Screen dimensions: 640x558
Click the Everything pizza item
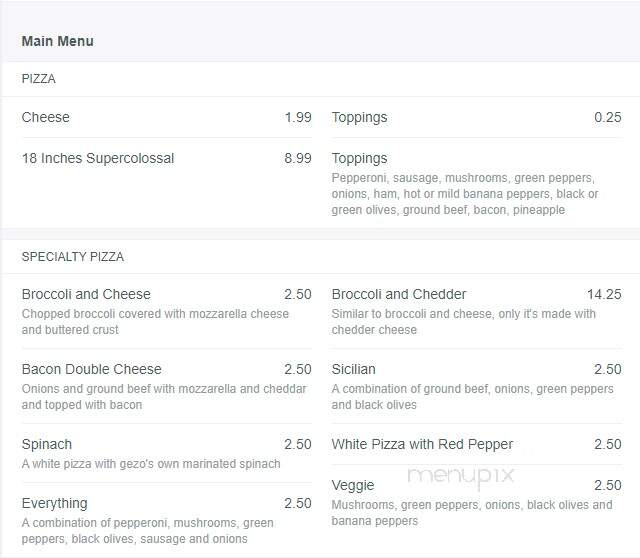click(167, 520)
